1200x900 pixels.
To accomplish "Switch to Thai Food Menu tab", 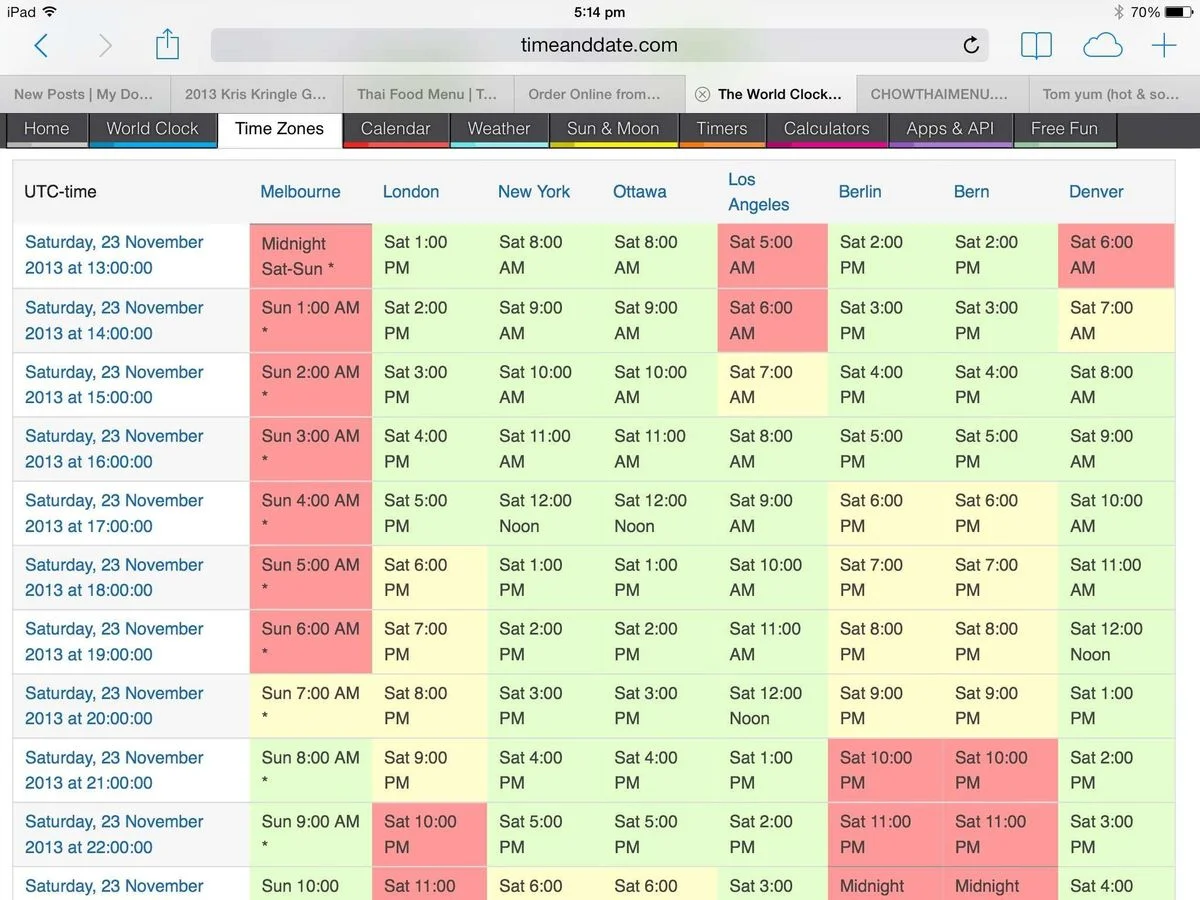I will point(427,94).
